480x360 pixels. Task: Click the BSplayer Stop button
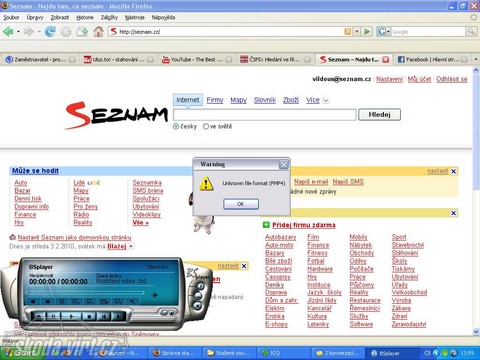pos(89,316)
